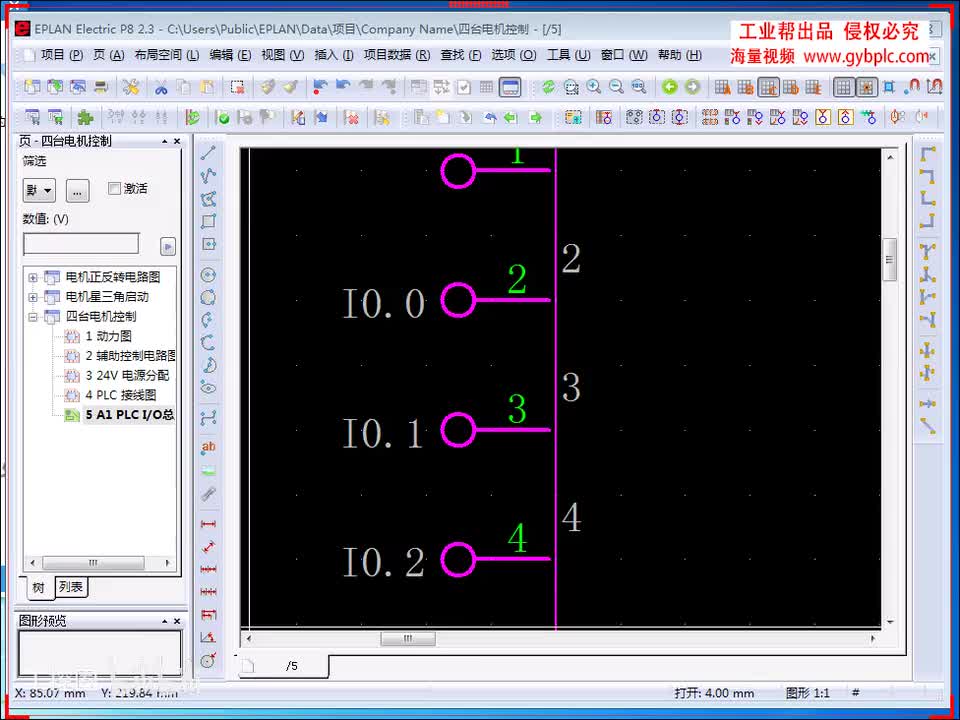Expand the 电机正反转电路图 project node
Image resolution: width=960 pixels, height=720 pixels.
pos(33,277)
